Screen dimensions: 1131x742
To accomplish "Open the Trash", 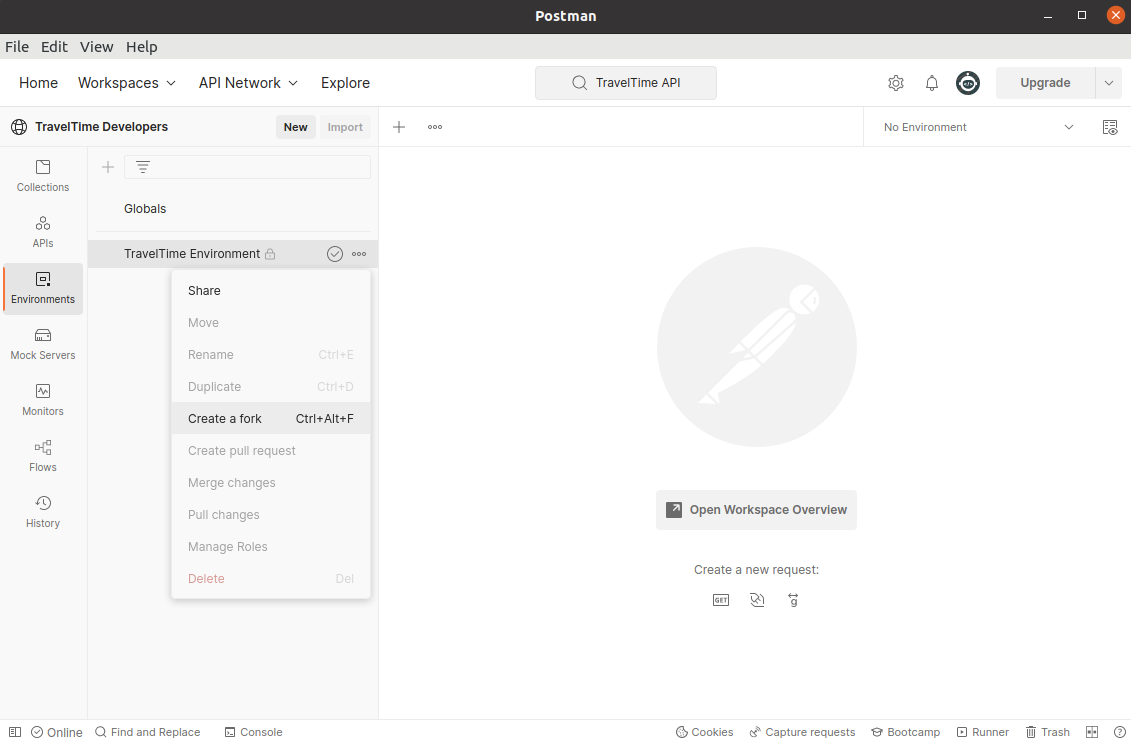I will (x=1047, y=731).
